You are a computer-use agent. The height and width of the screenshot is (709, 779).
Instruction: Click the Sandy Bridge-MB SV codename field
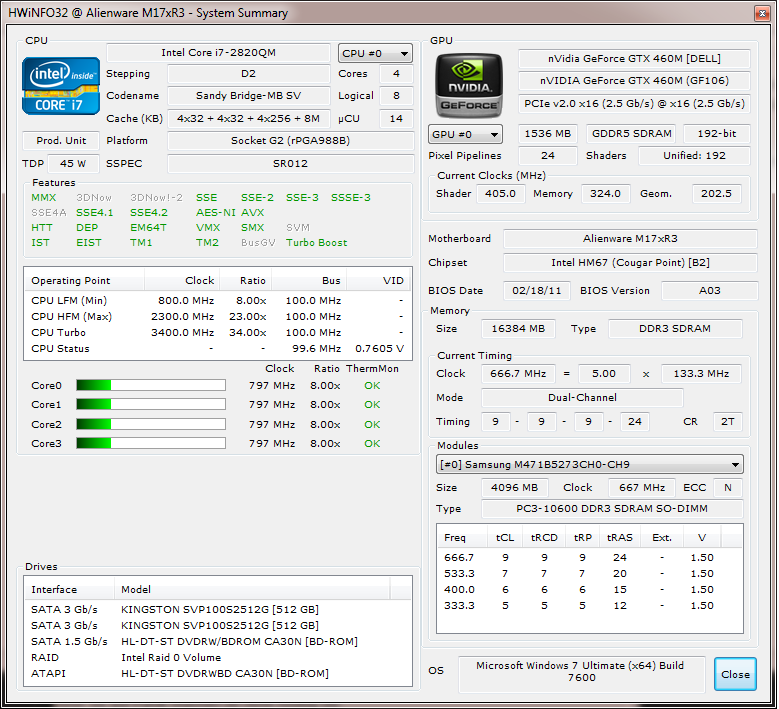click(x=248, y=95)
